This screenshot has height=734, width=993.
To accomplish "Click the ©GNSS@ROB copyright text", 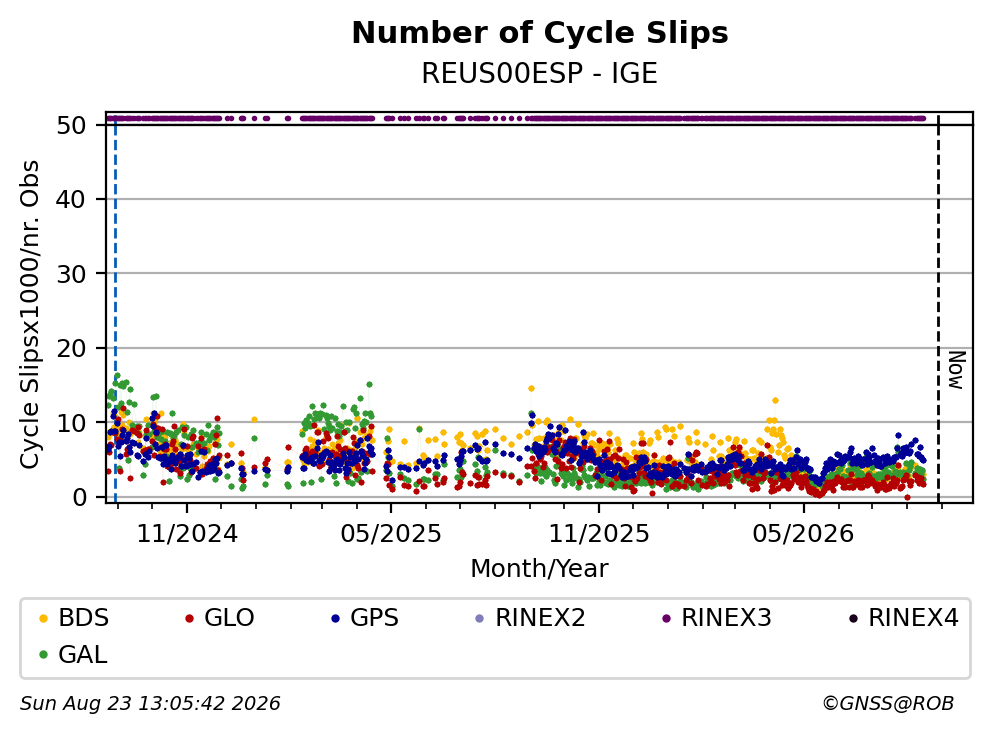I will pyautogui.click(x=888, y=704).
